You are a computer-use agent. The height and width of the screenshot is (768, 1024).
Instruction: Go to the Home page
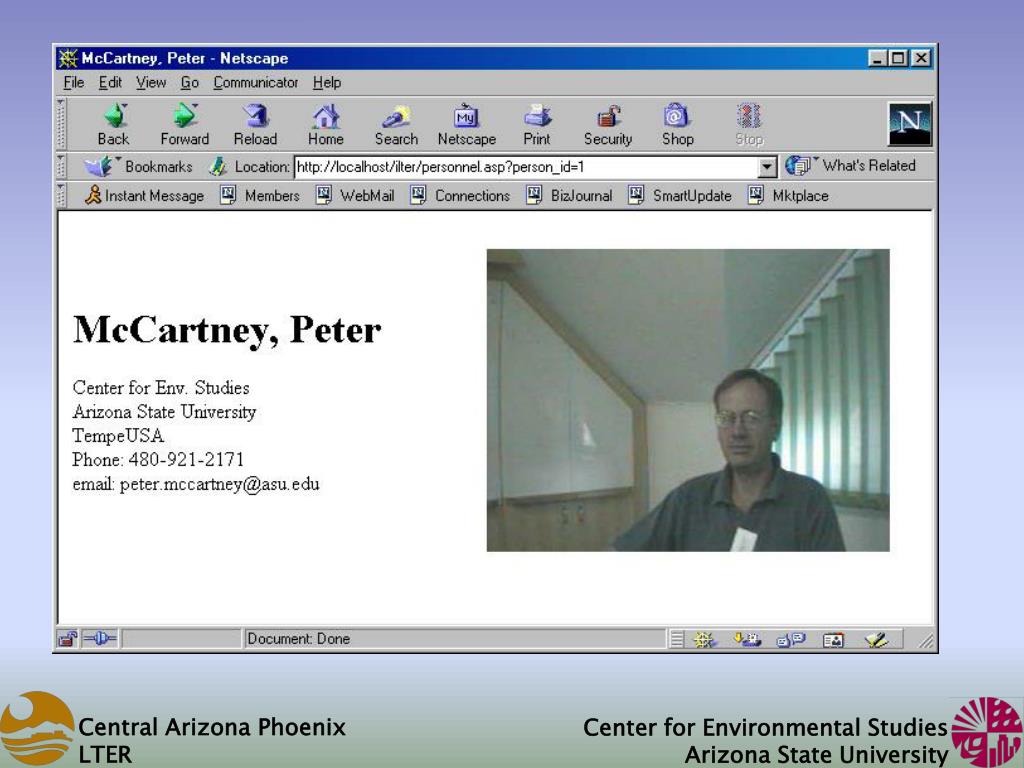(326, 125)
